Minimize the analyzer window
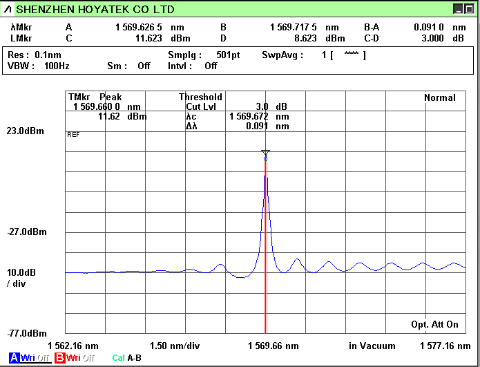Screen dimensions: 480x367 pos(458,9)
